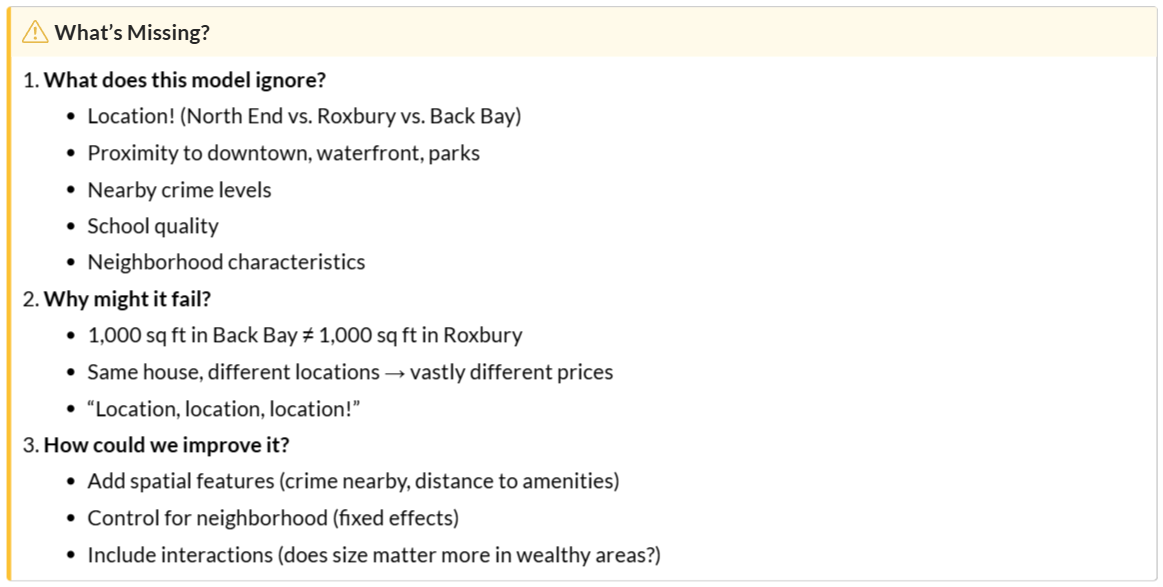Click the "Add spatial features" bullet
1163x587 pixels.
tap(180, 481)
